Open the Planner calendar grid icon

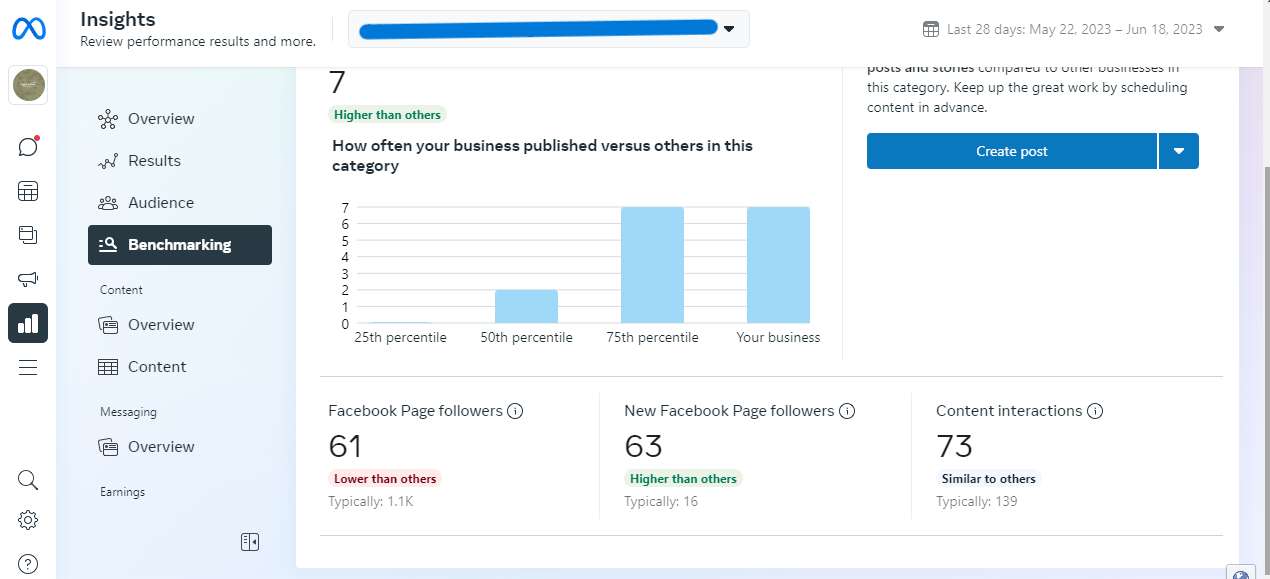pyautogui.click(x=28, y=191)
